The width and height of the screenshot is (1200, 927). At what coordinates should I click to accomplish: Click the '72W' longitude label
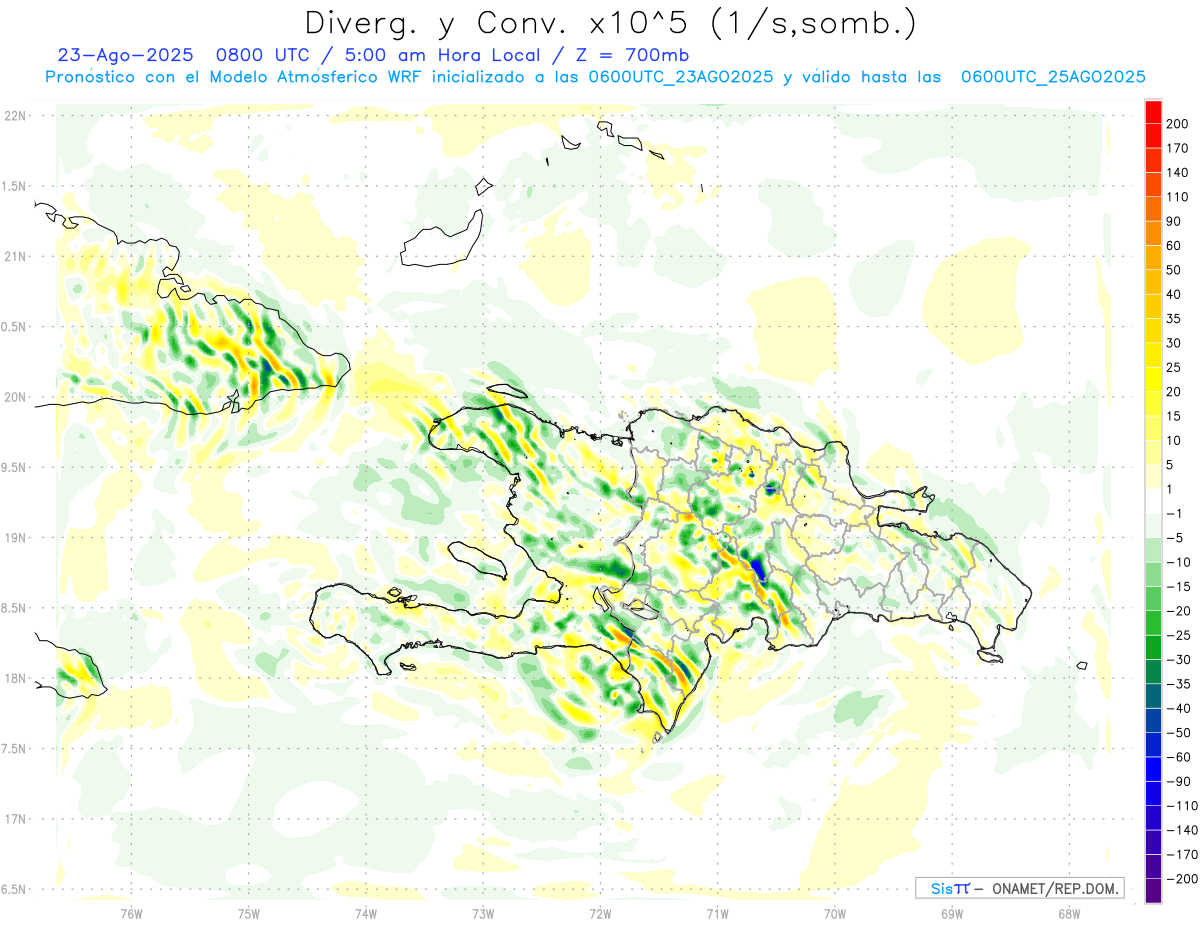600,913
